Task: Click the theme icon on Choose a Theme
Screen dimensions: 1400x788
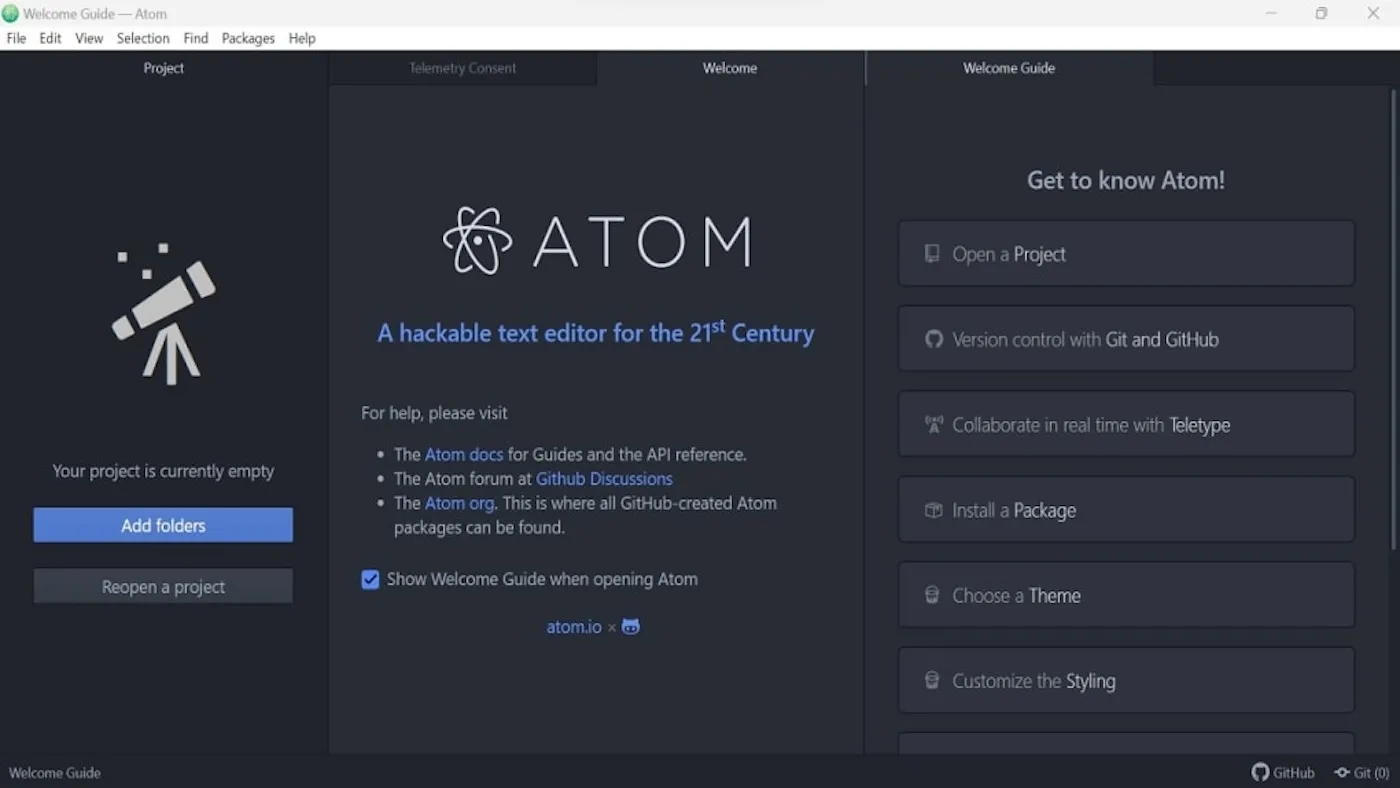Action: 932,595
